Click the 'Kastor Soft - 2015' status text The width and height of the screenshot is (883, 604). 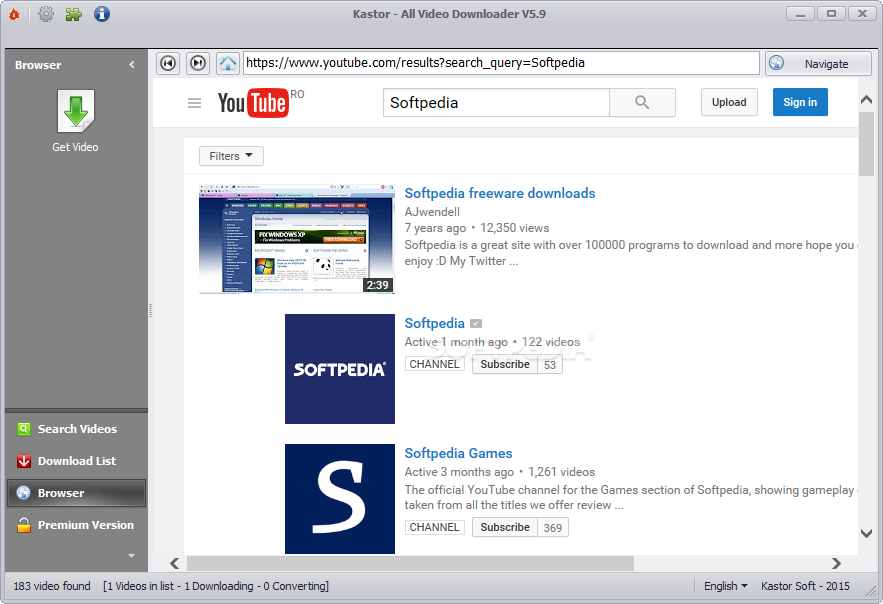point(805,586)
